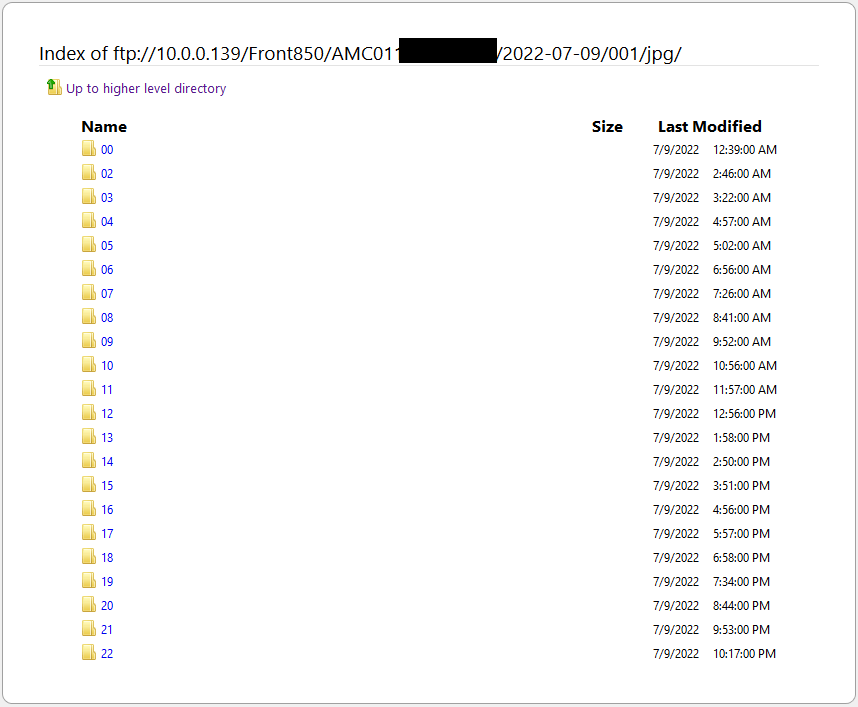Open directory link 12
858x707 pixels.
[107, 415]
